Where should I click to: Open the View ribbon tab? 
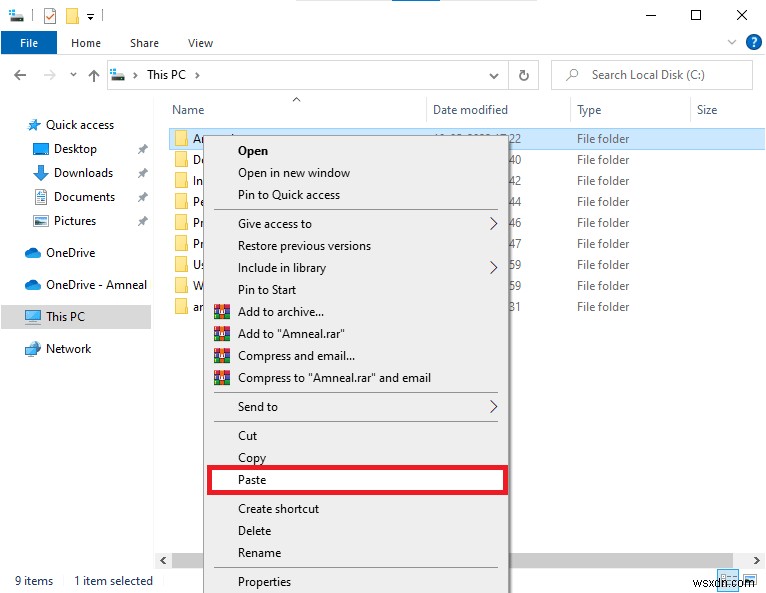coord(200,43)
